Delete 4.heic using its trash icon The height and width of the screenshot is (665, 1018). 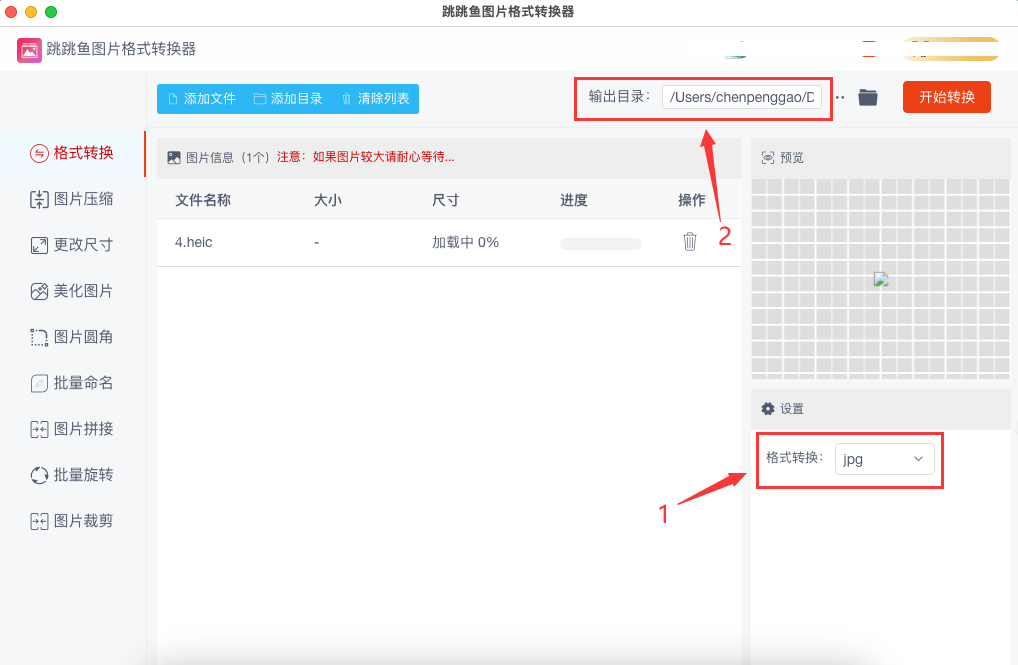689,242
